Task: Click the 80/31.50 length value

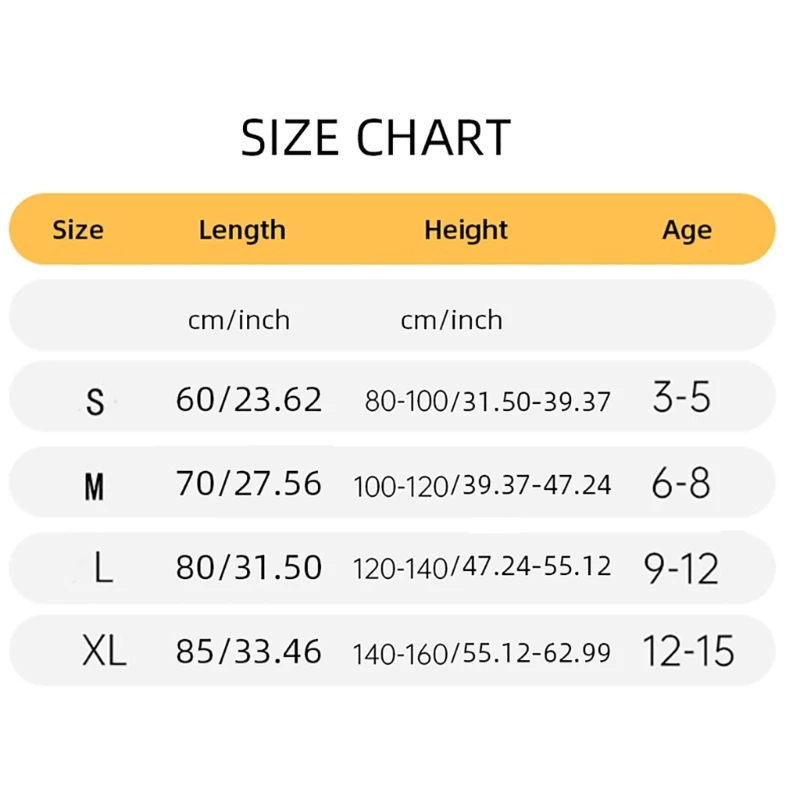Action: [249, 567]
